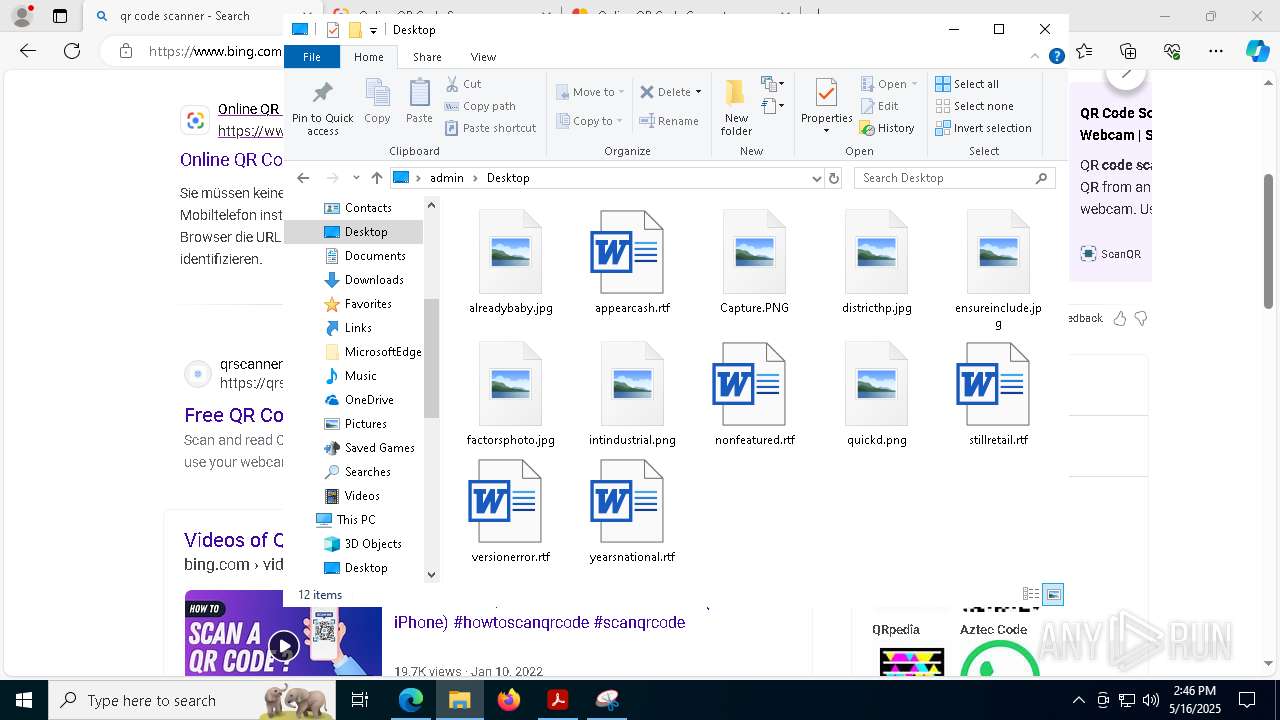1280x720 pixels.
Task: Click Cut in Clipboard group
Action: point(463,84)
